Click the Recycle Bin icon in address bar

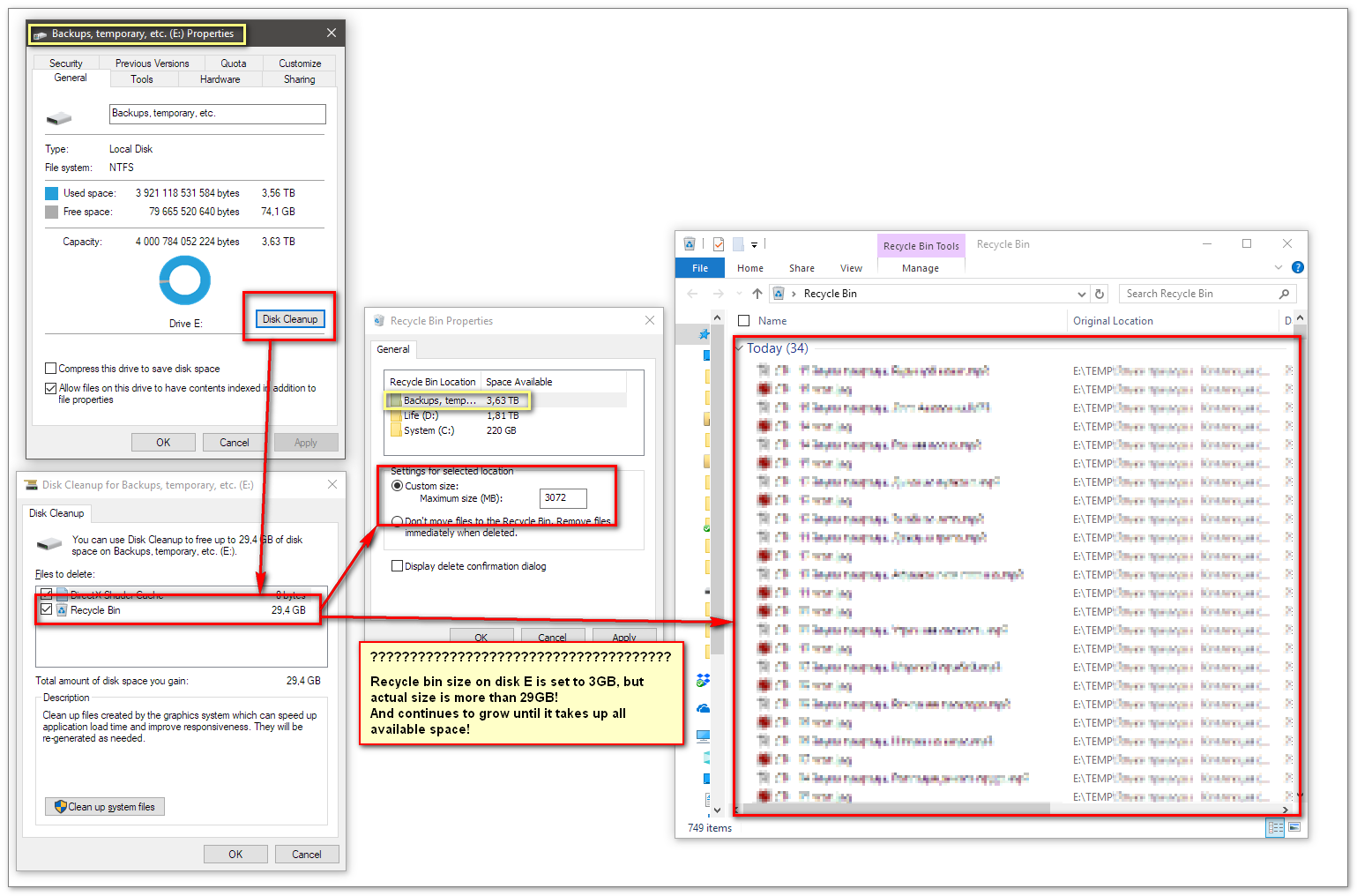[x=779, y=294]
